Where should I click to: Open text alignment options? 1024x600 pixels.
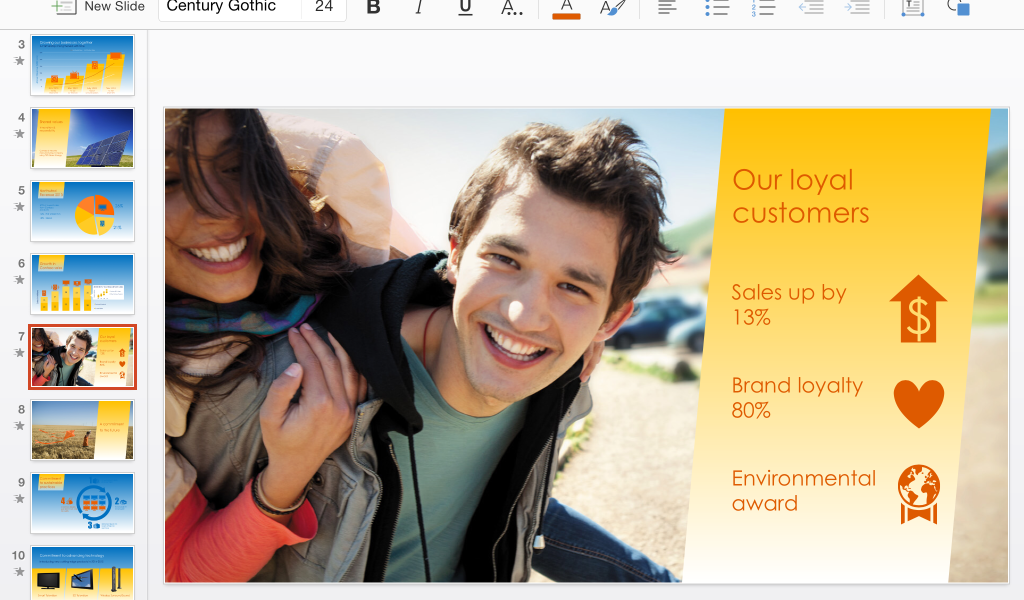(x=667, y=8)
